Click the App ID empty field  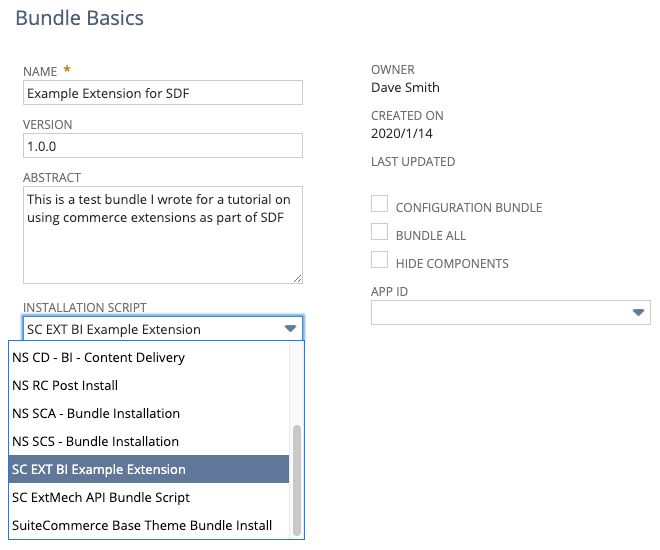pyautogui.click(x=500, y=313)
